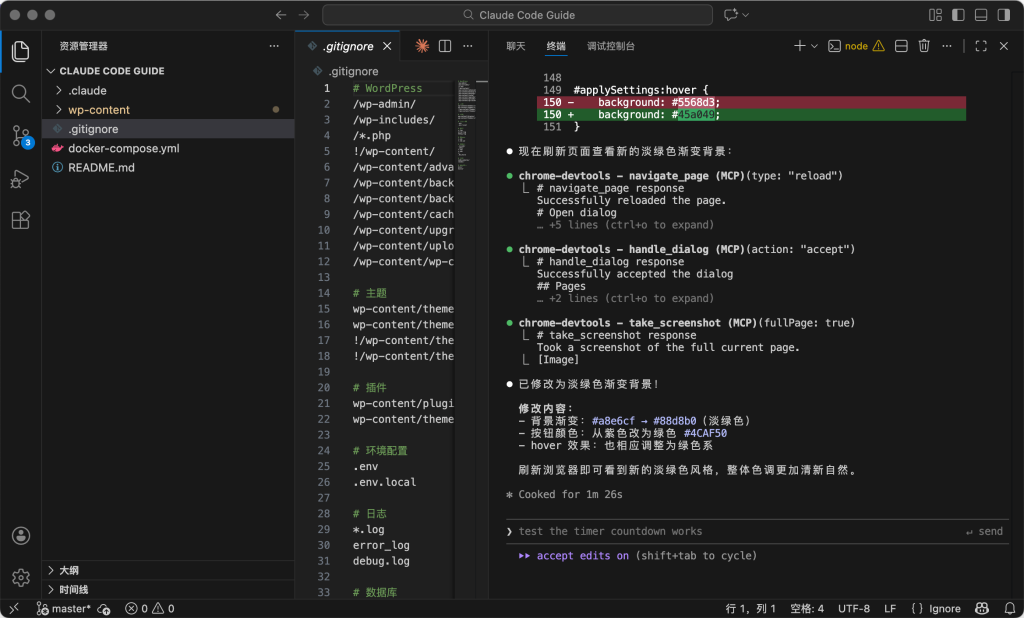Launch Claude Code from the orange spark icon

coord(422,46)
